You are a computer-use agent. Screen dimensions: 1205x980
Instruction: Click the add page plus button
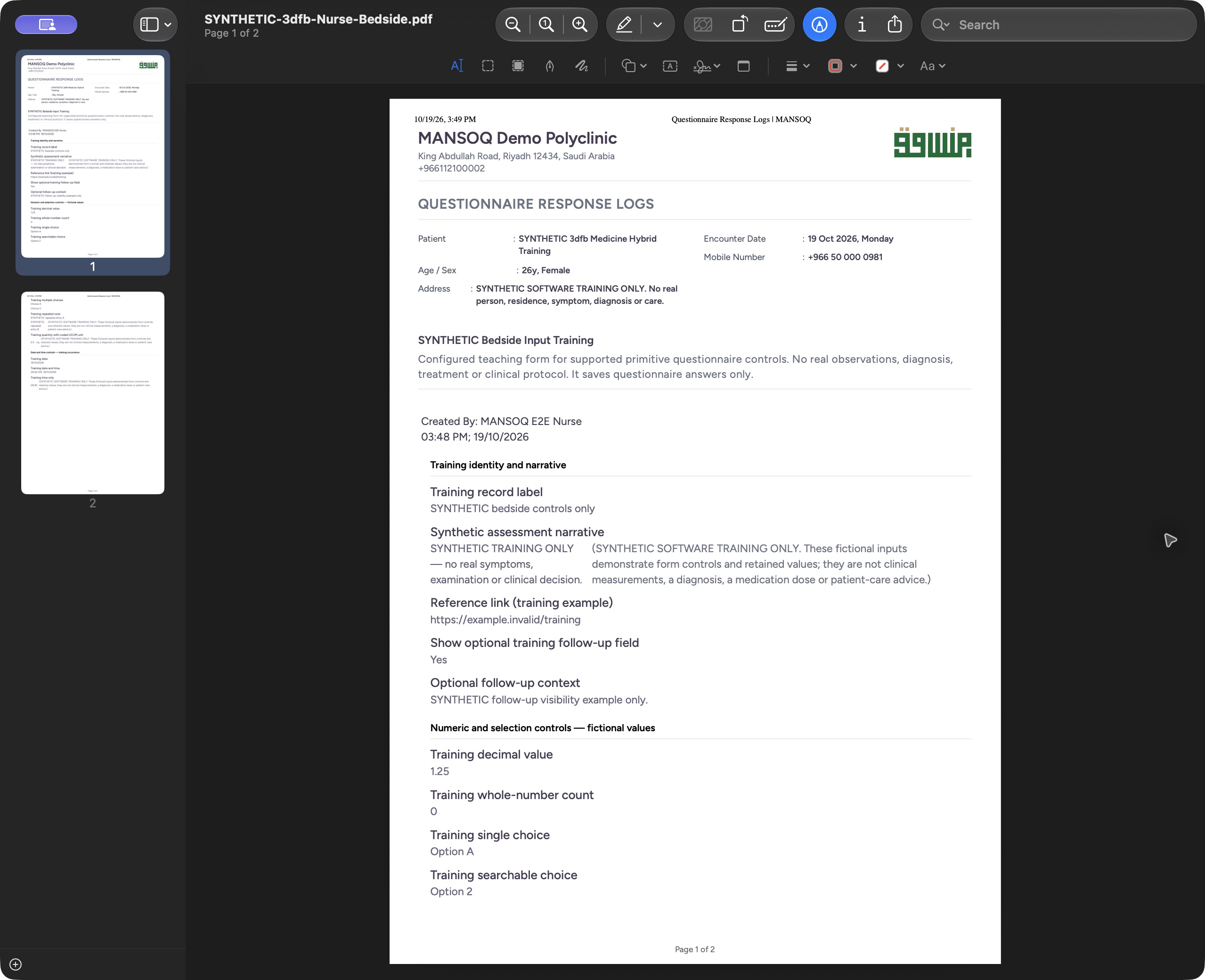pos(16,964)
